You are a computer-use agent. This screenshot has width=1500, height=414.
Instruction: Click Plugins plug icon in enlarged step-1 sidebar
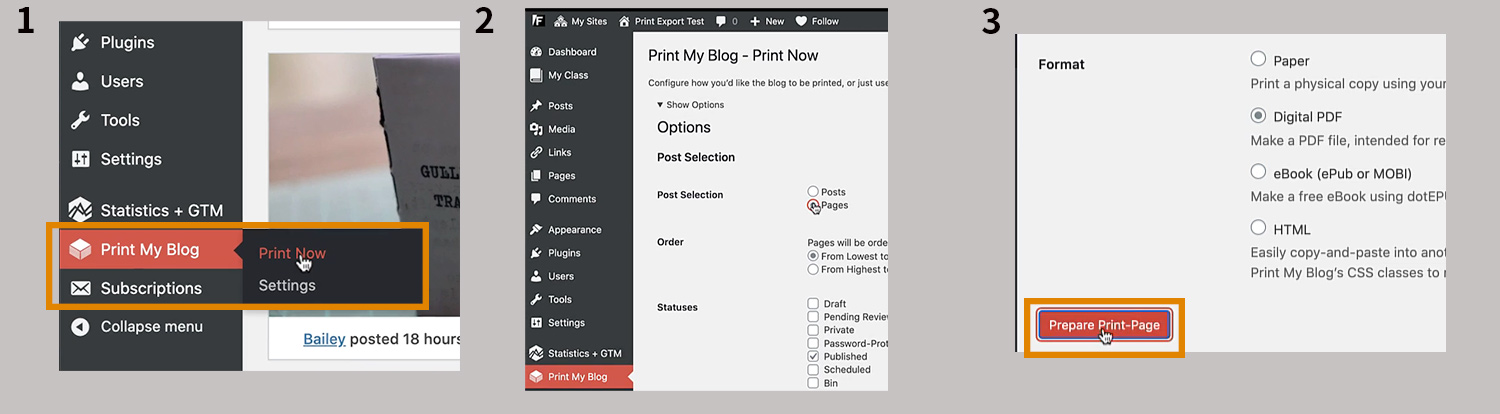click(x=81, y=43)
